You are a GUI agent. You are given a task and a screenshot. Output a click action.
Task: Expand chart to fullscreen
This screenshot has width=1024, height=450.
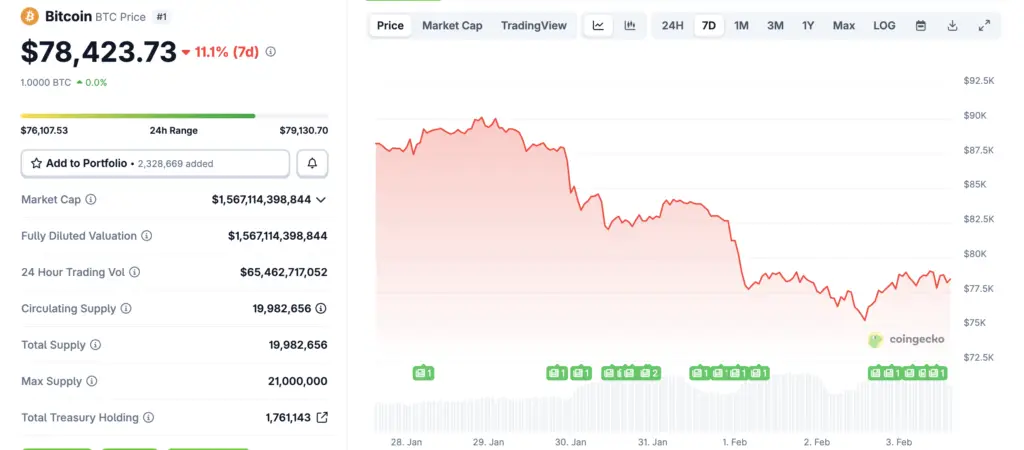tap(984, 25)
